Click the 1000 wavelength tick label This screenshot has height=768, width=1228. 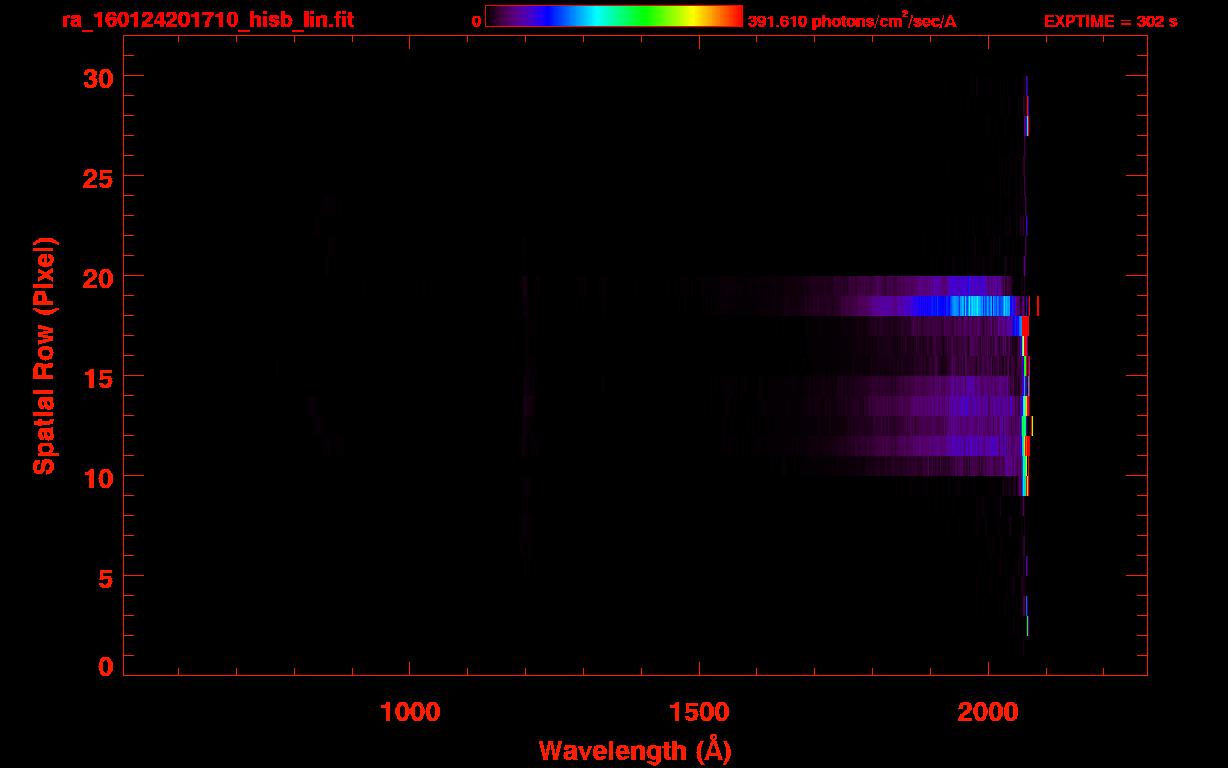tap(409, 712)
